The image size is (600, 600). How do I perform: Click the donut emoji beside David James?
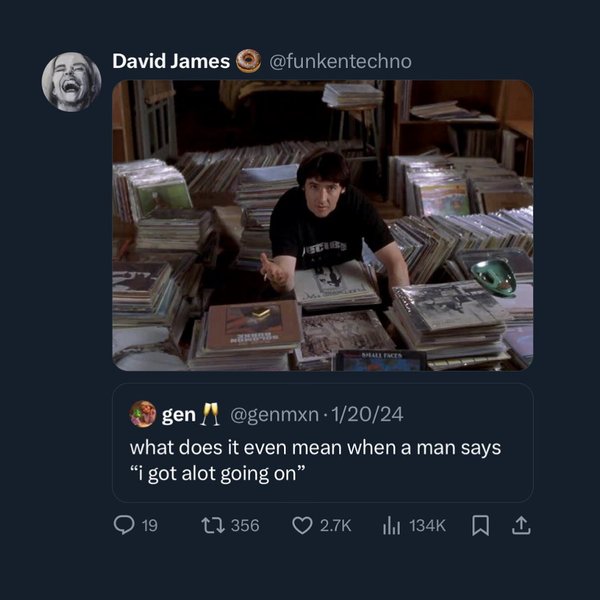pos(248,61)
